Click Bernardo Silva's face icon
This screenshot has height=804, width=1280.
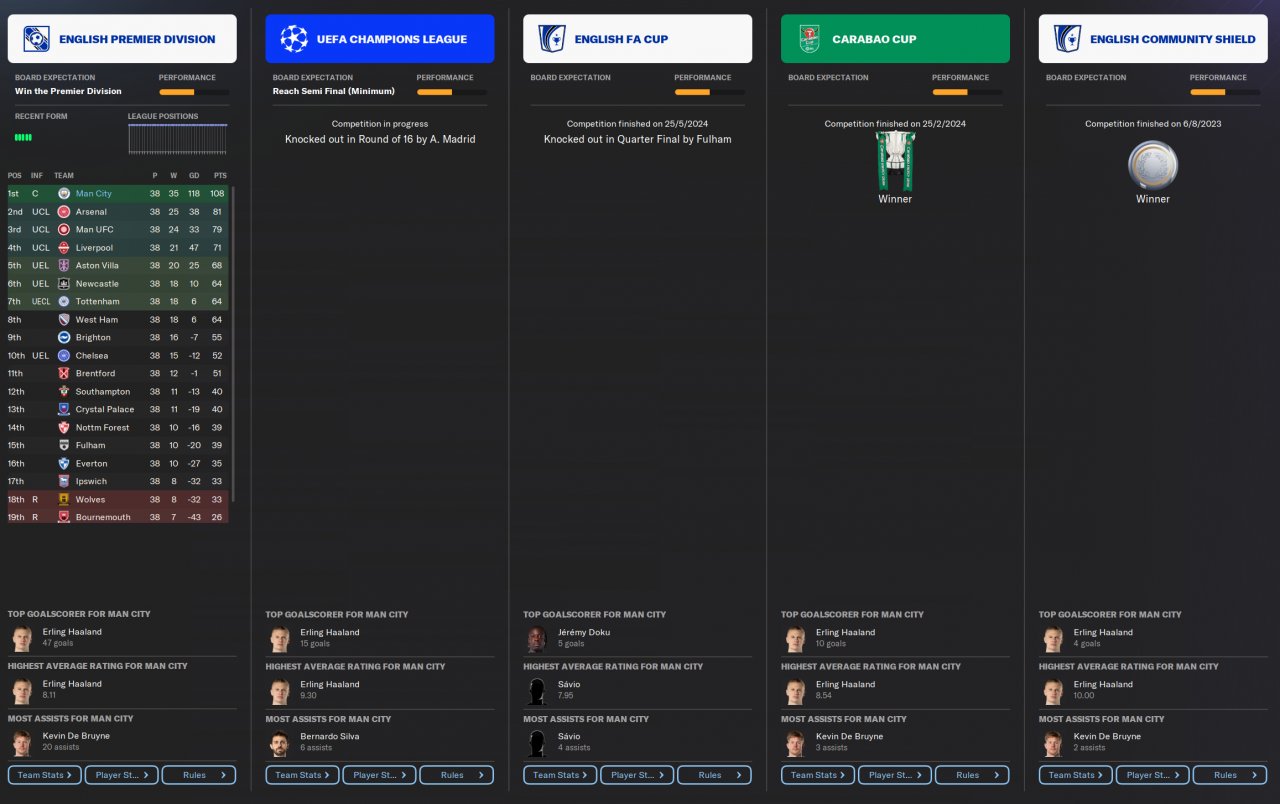click(279, 742)
